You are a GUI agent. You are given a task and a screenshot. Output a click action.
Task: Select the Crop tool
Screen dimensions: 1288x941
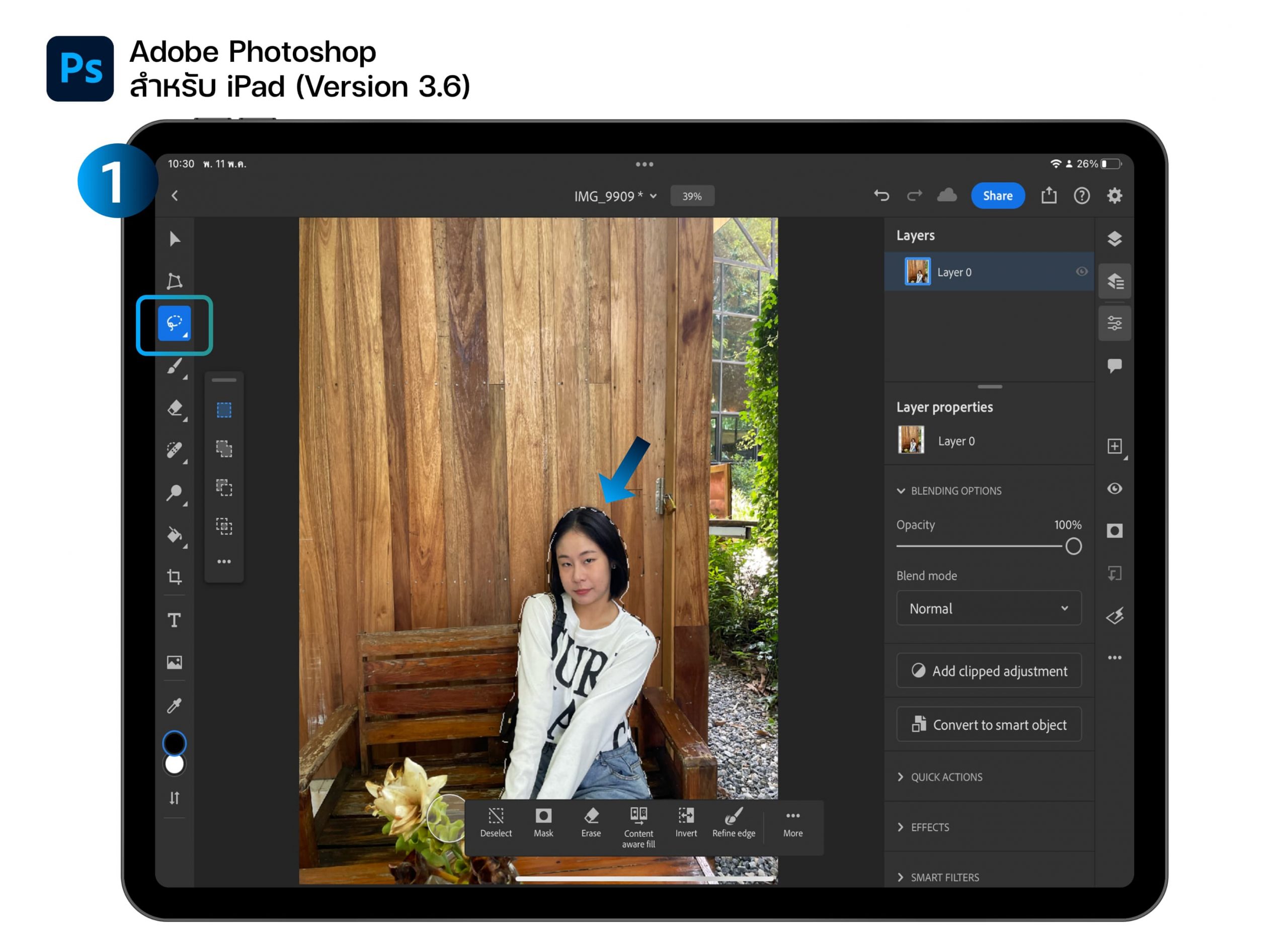point(174,577)
